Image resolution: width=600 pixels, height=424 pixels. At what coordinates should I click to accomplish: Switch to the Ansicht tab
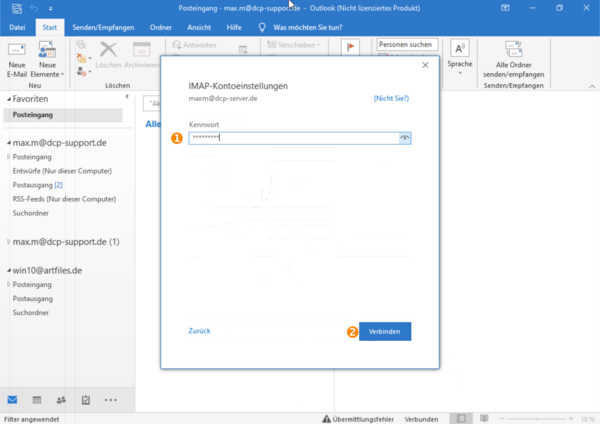pyautogui.click(x=199, y=28)
